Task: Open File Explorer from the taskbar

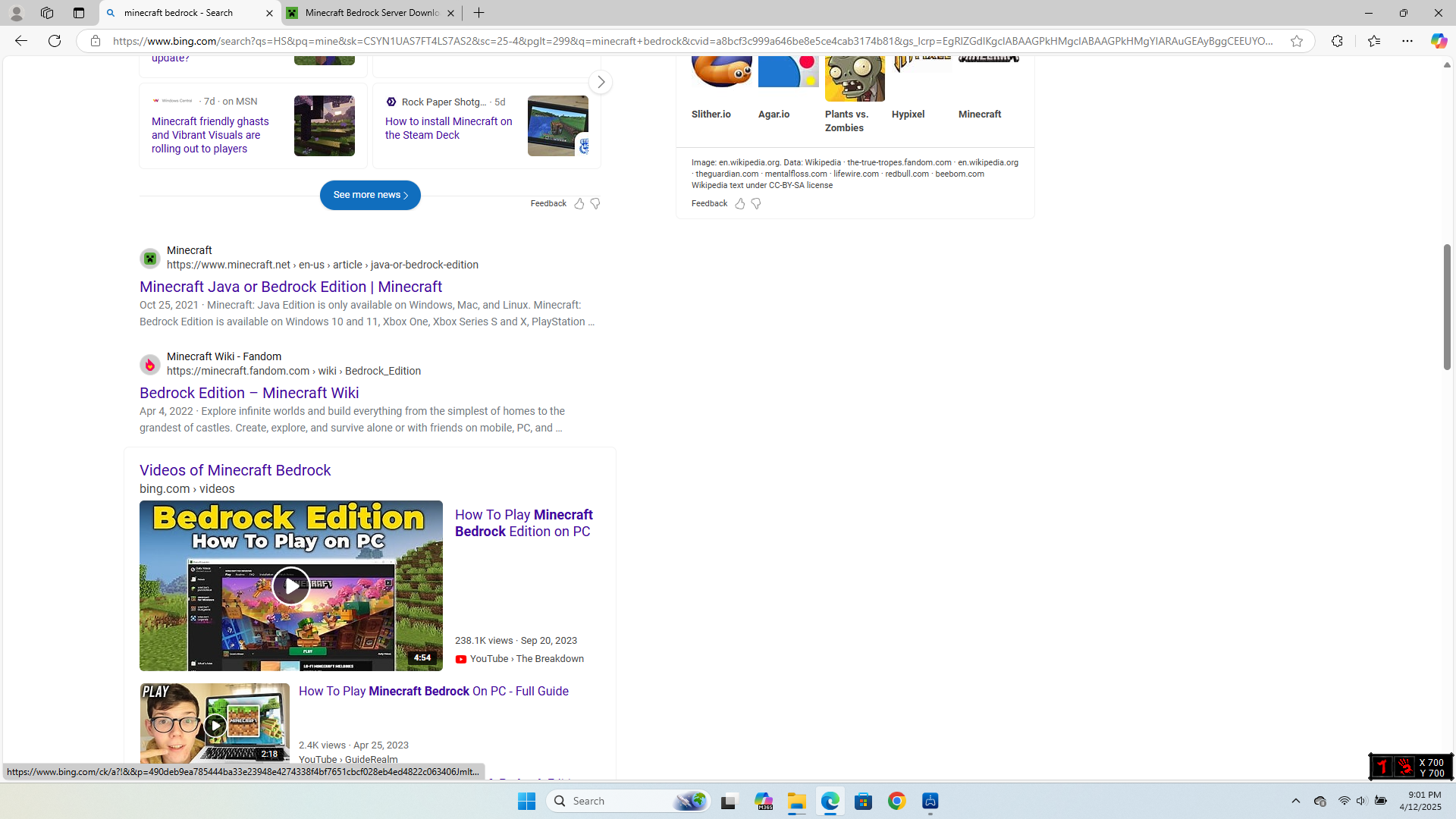Action: (797, 801)
